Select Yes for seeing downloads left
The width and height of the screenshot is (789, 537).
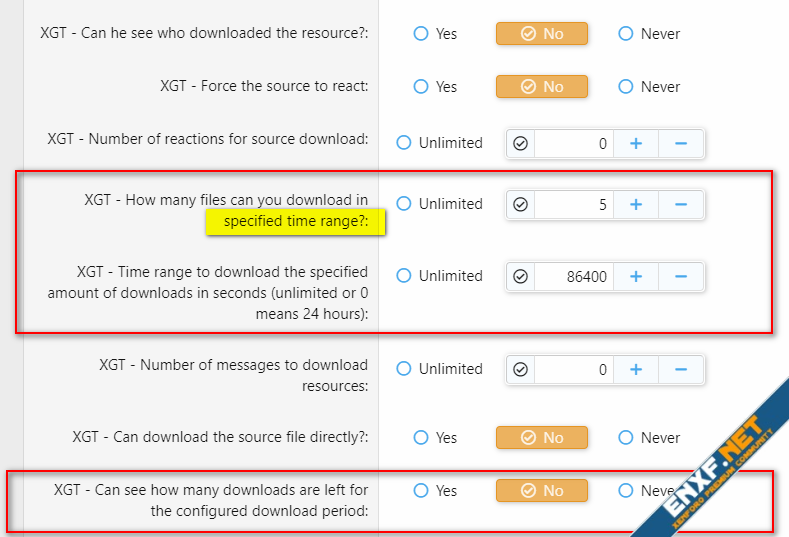click(x=421, y=491)
